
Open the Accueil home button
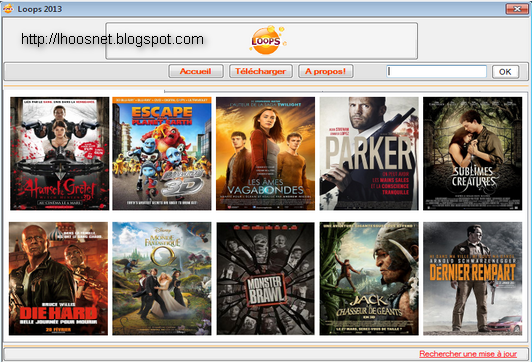196,71
